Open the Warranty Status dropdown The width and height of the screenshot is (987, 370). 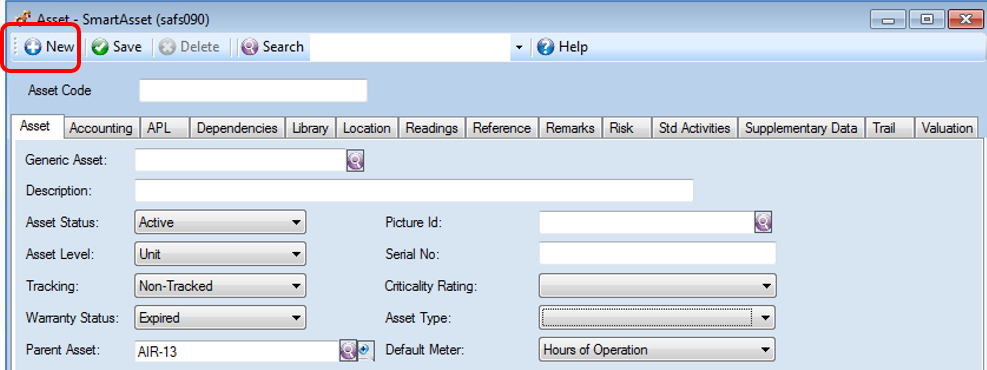coord(220,318)
